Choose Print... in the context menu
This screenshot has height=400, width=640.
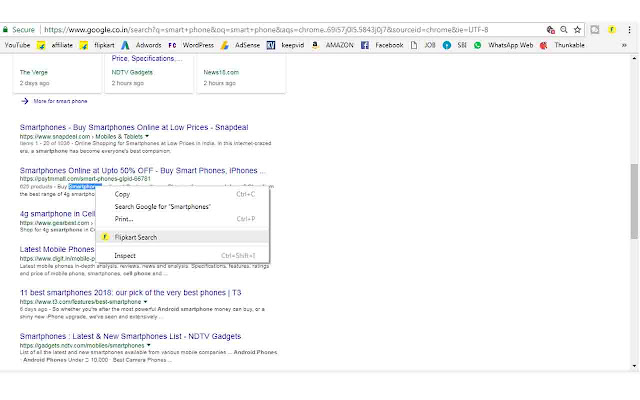[182, 219]
